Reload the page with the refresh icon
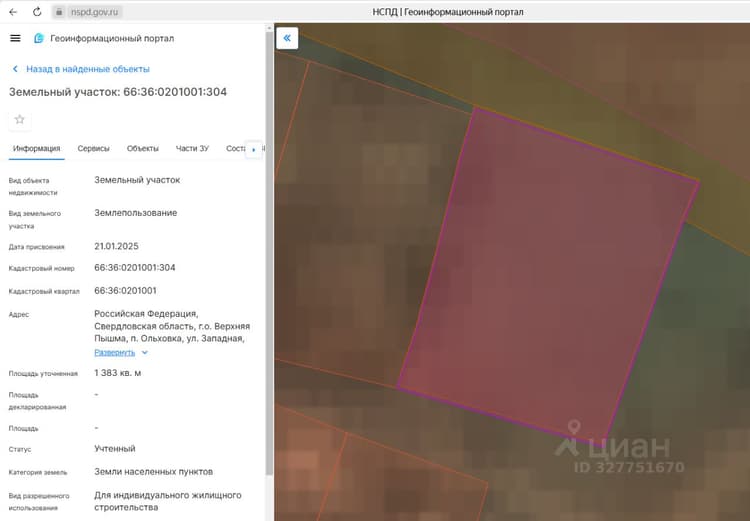This screenshot has height=521, width=750. pyautogui.click(x=37, y=12)
